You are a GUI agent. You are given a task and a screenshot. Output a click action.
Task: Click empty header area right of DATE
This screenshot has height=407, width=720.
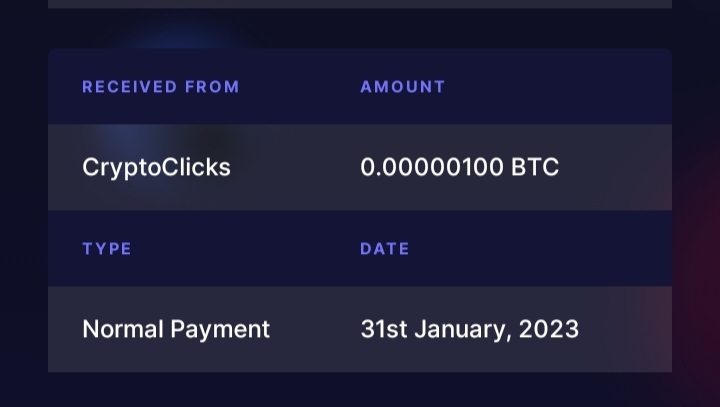(x=540, y=249)
